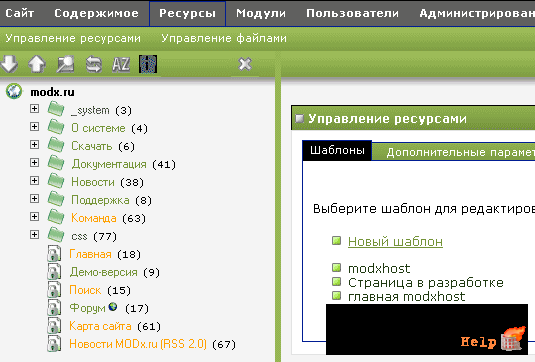535x362 pixels.
Task: Expand the _system folder
Action: click(34, 108)
